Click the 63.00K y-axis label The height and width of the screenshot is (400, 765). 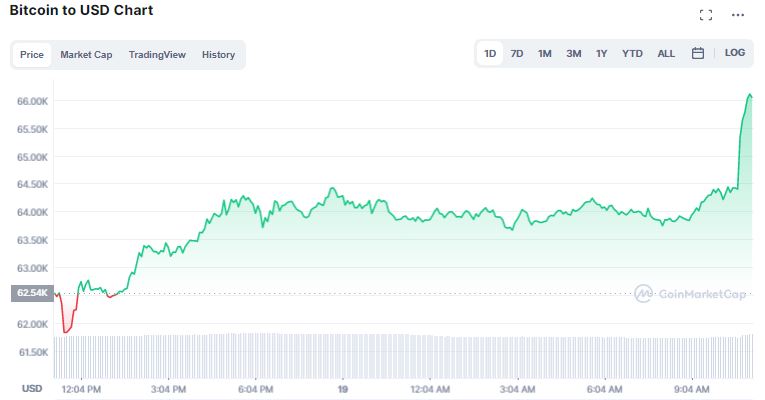32,268
